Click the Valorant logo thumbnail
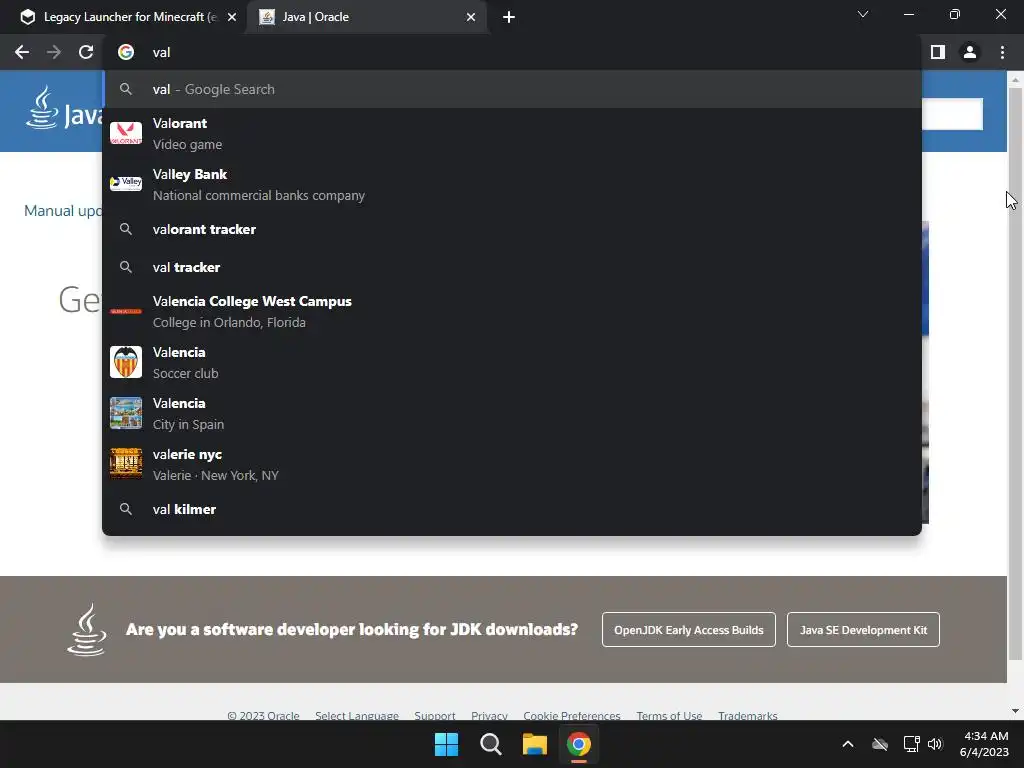Viewport: 1024px width, 768px height. point(126,133)
